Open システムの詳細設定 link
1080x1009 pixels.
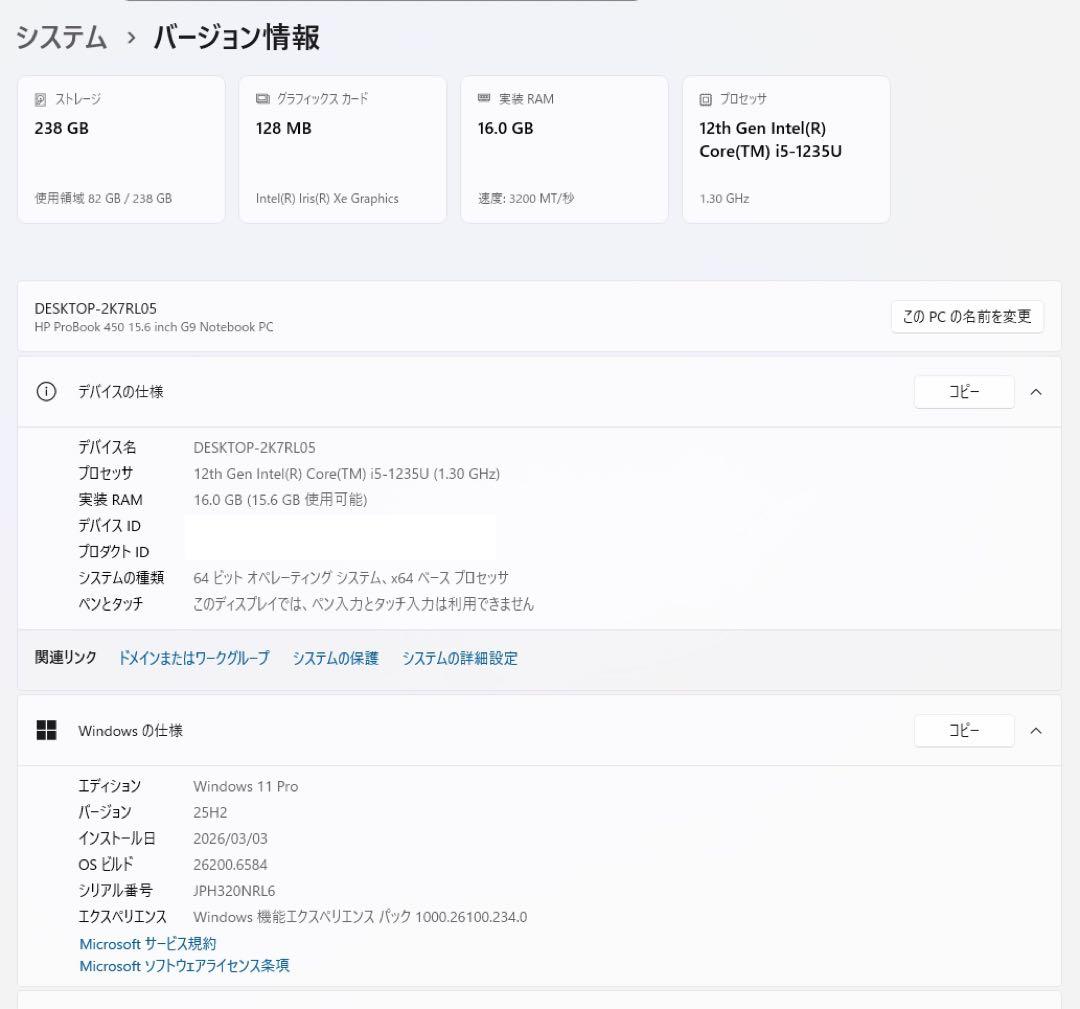click(x=460, y=658)
